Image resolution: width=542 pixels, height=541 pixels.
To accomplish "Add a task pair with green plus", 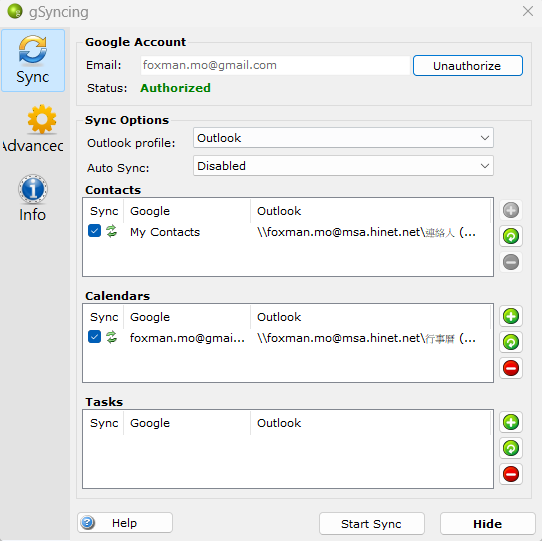I will click(x=511, y=422).
